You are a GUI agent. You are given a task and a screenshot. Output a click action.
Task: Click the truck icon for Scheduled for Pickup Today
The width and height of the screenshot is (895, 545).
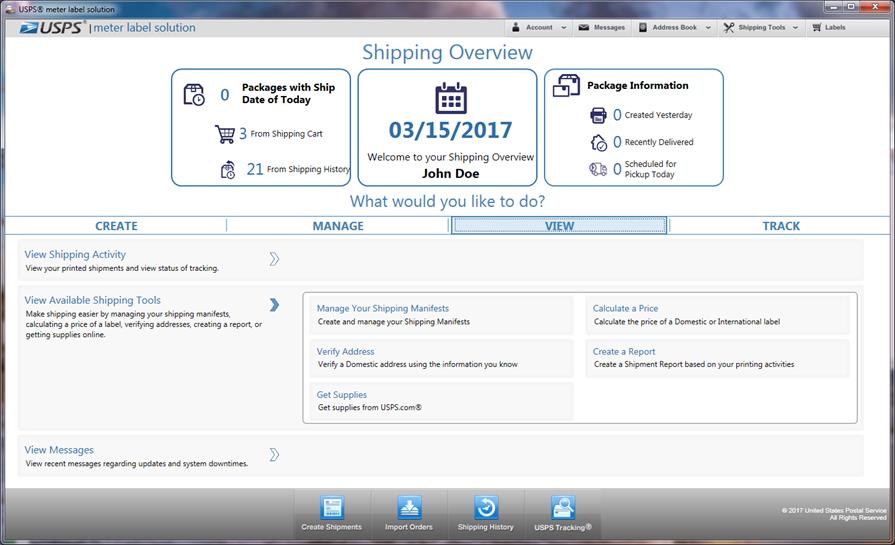pos(598,169)
